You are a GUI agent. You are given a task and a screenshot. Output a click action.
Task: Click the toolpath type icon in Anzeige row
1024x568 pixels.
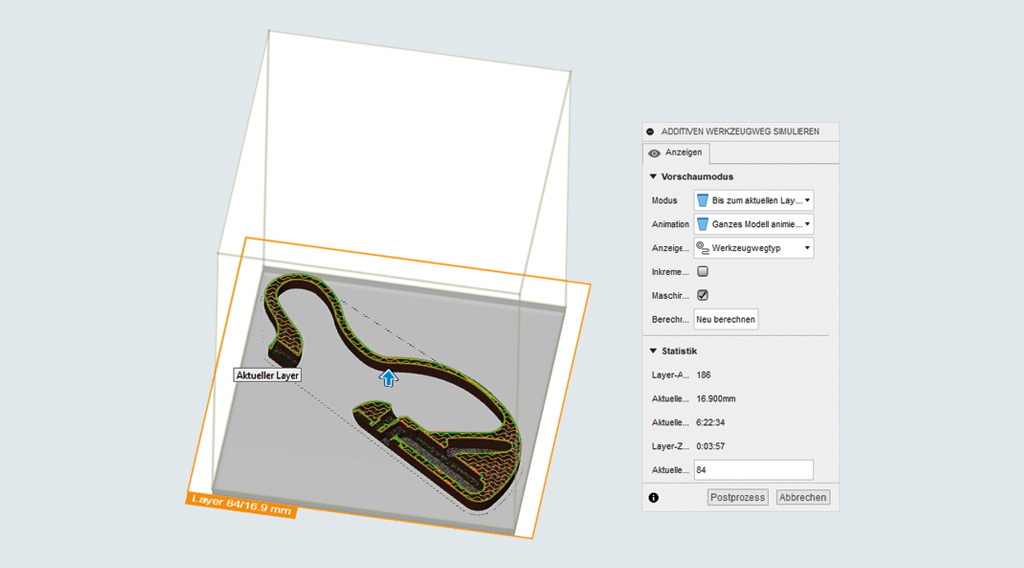tap(702, 247)
